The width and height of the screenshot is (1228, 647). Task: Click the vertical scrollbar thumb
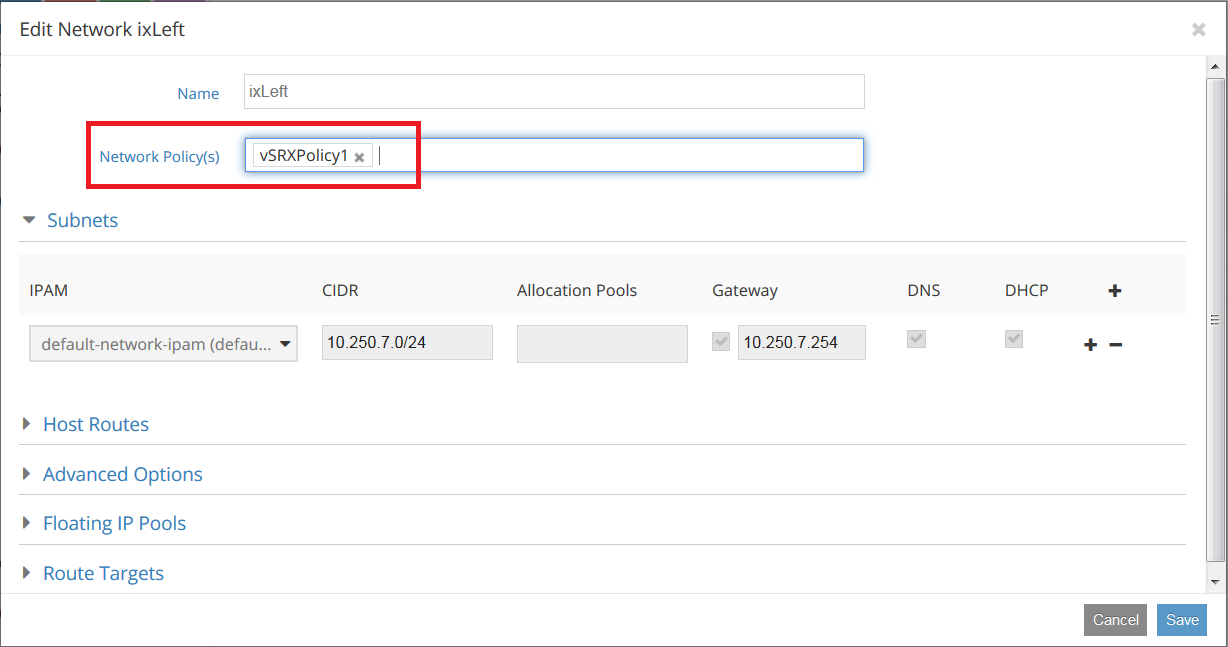coord(1216,319)
